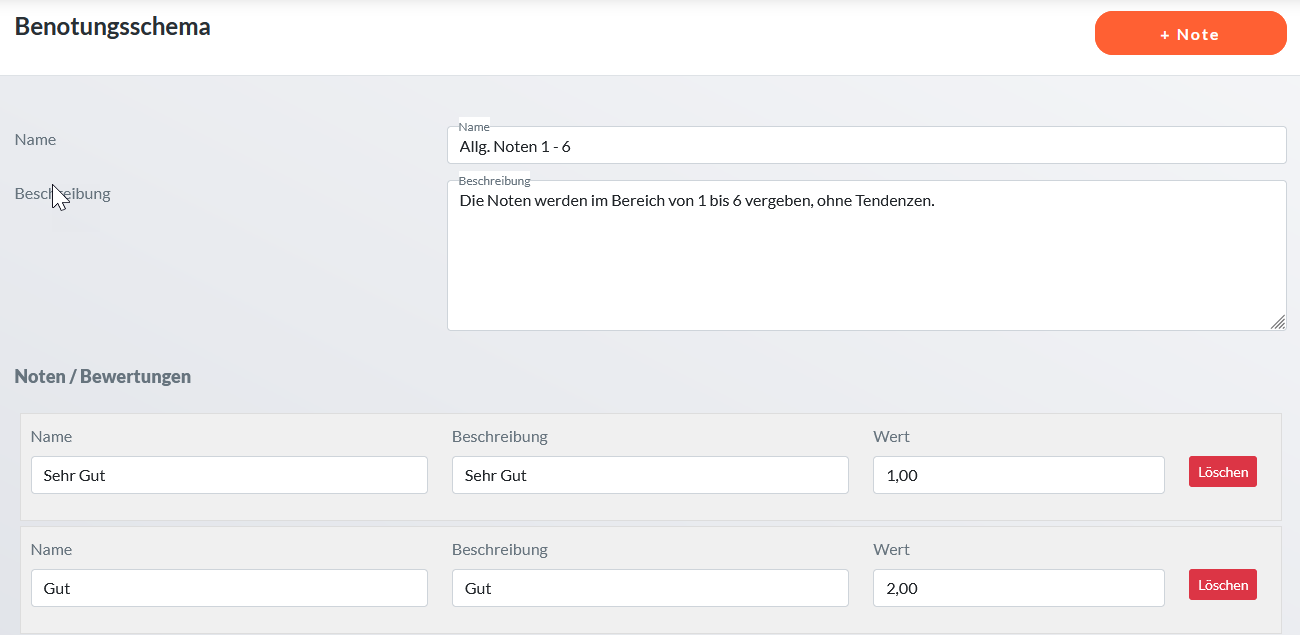Click the "Wert" label above the 1,00 field

(x=891, y=437)
